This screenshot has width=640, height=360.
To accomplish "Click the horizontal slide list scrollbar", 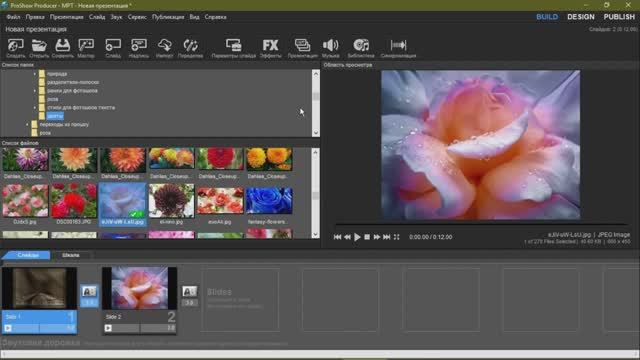I will coord(320,354).
